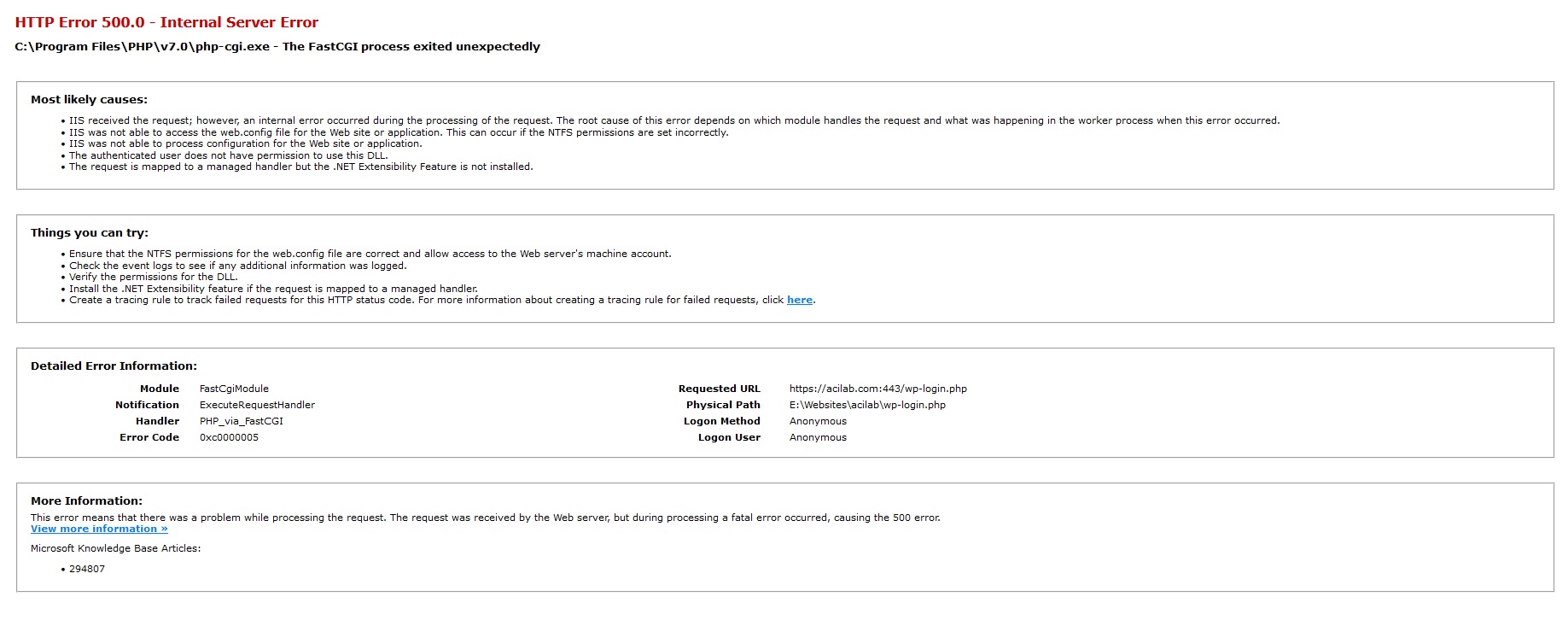Click the PHP_via_FastCGI handler value
This screenshot has width=1568, height=626.
point(242,421)
